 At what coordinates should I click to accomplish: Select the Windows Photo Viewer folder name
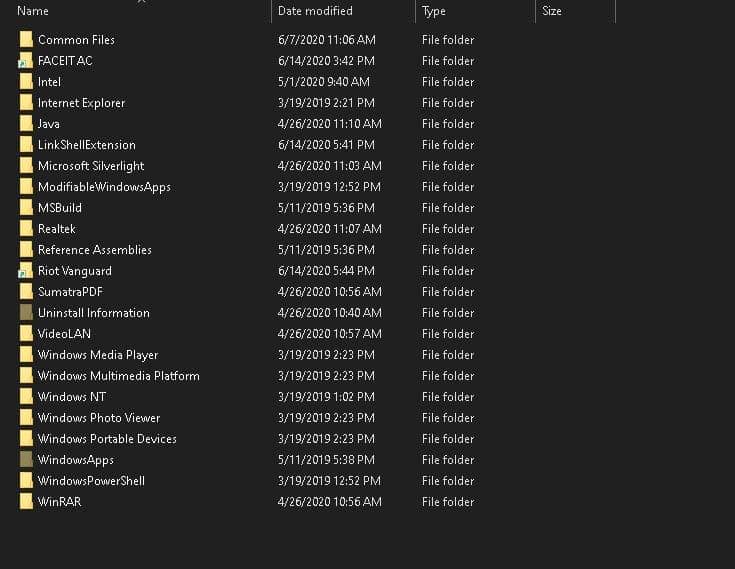coord(99,418)
